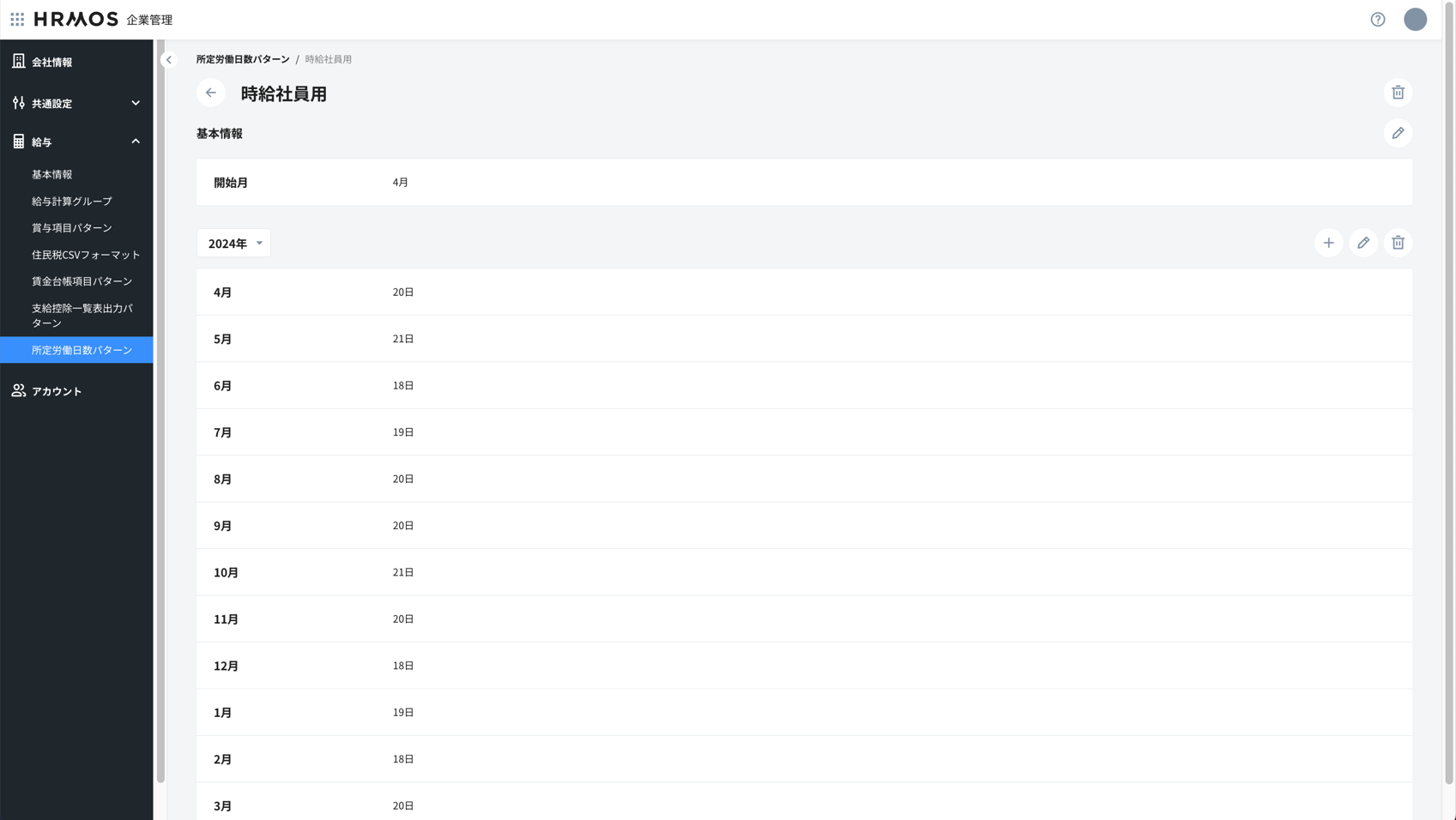Click the back arrow beside 時給社員用
The width and height of the screenshot is (1456, 820).
pyautogui.click(x=211, y=93)
